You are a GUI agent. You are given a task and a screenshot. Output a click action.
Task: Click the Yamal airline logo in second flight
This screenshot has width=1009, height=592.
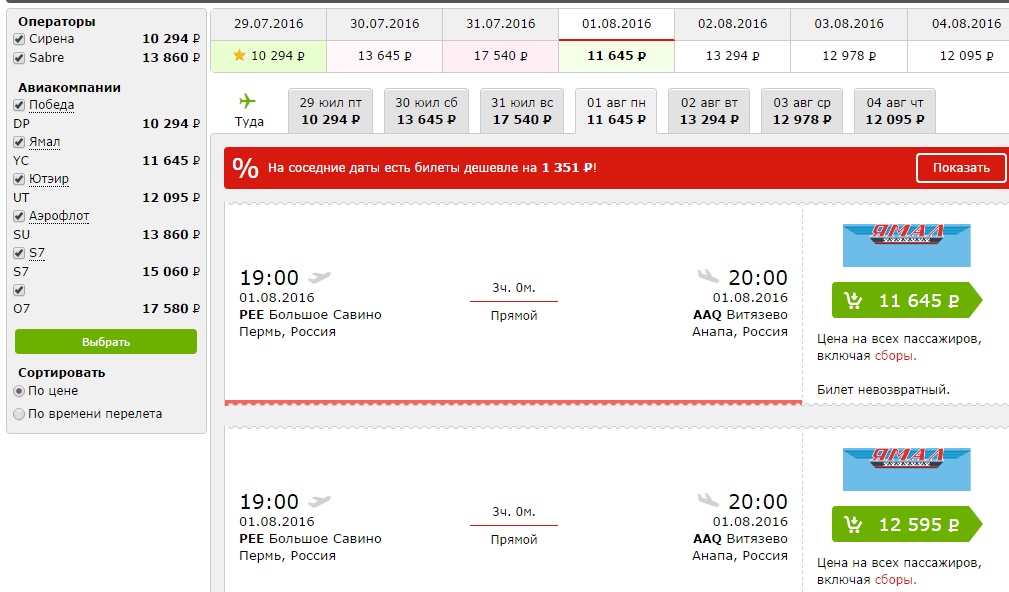pos(906,469)
